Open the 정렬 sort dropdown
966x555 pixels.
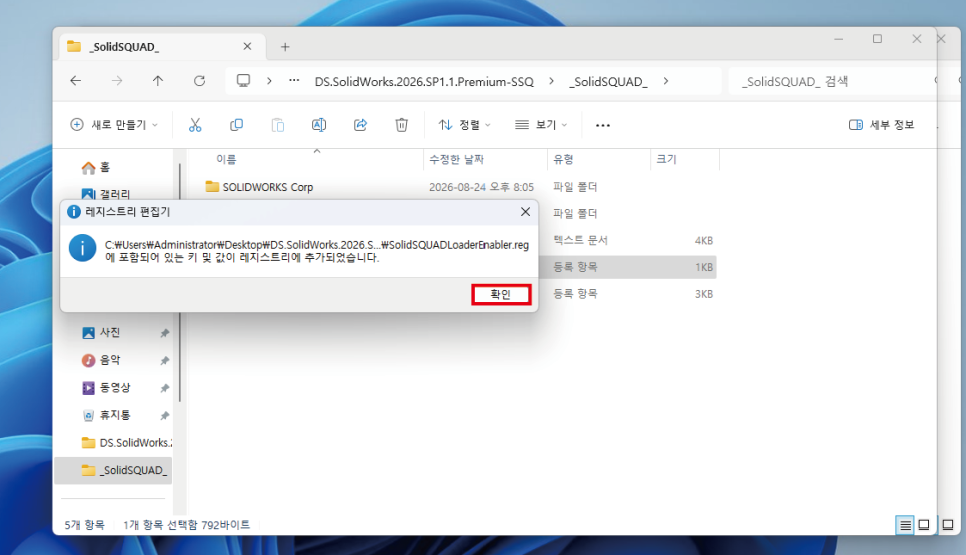tap(465, 125)
